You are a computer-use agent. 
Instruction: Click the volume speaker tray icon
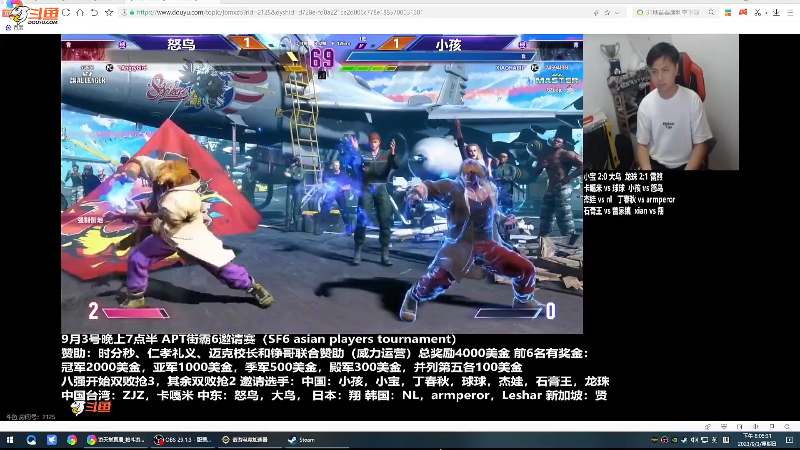pyautogui.click(x=694, y=440)
